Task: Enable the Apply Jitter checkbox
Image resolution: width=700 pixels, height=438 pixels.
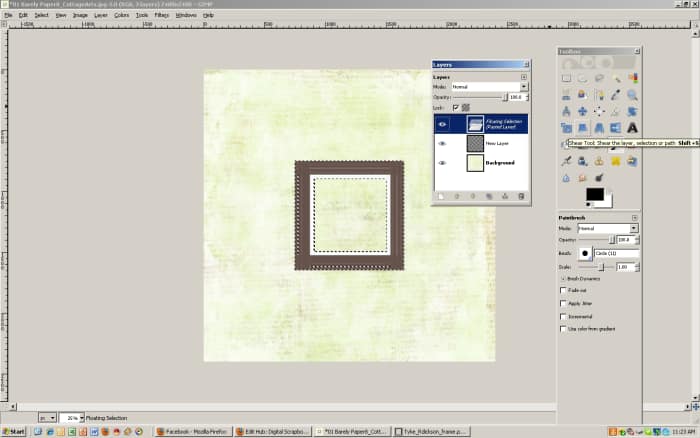Action: [x=563, y=303]
